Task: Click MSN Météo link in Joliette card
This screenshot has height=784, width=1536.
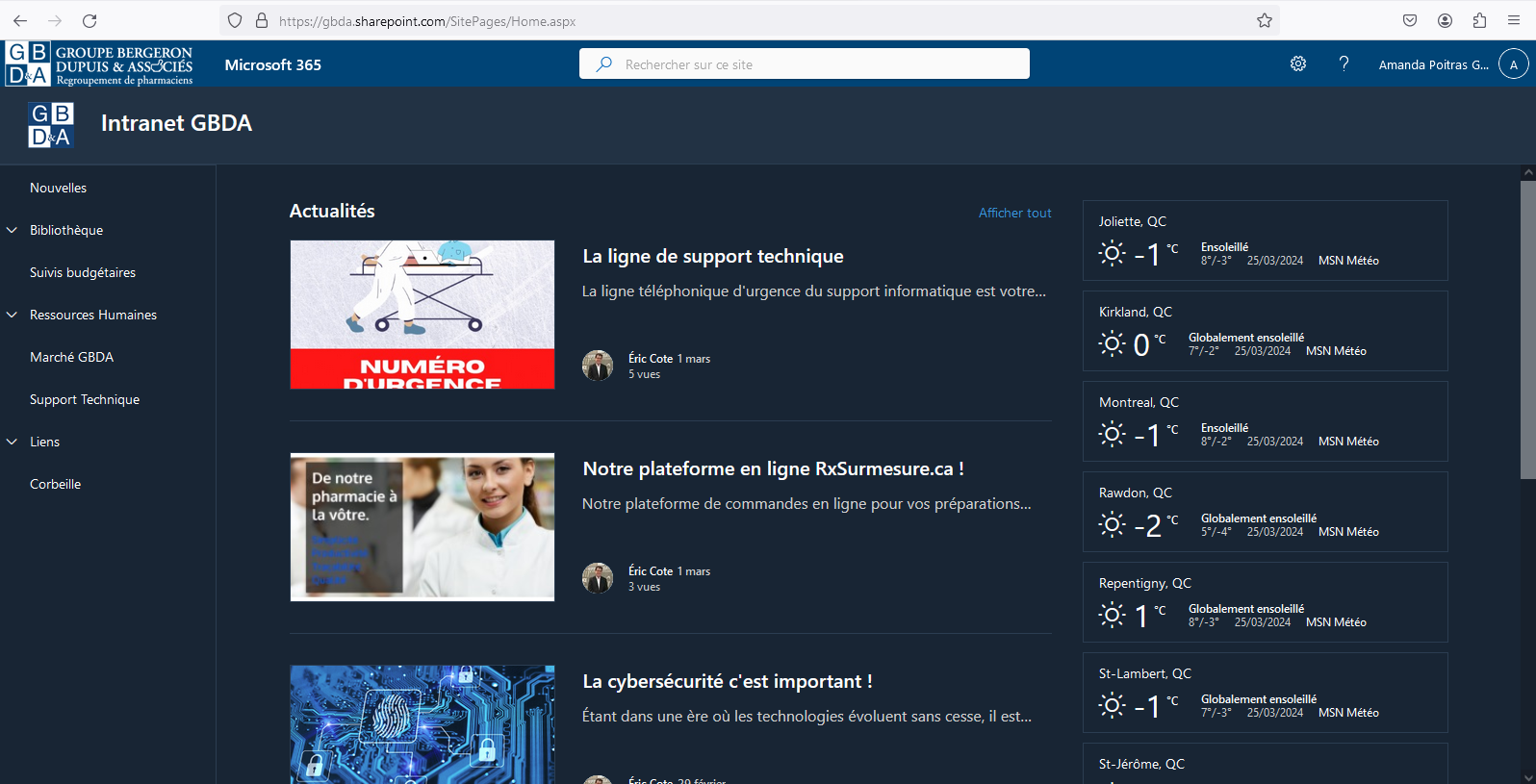Action: (x=1348, y=261)
